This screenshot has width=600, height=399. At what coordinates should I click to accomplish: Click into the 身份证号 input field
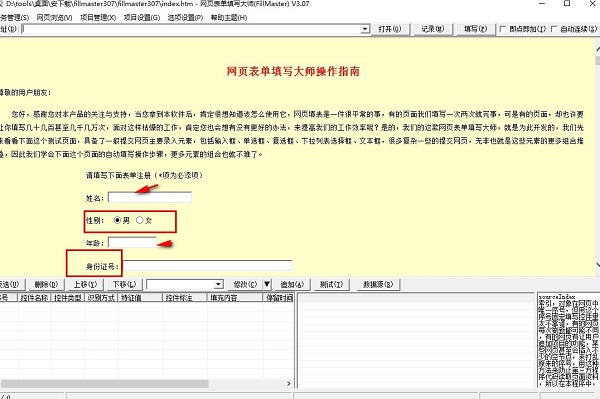207,265
